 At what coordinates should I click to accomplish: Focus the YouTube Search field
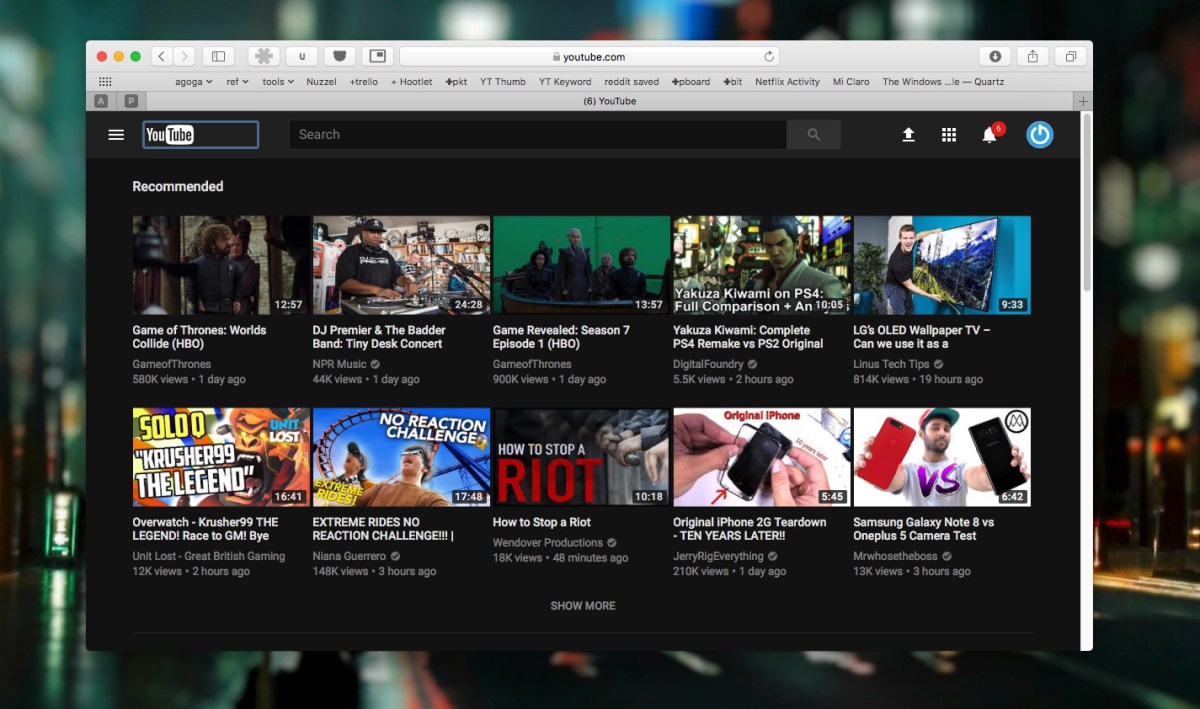[538, 135]
